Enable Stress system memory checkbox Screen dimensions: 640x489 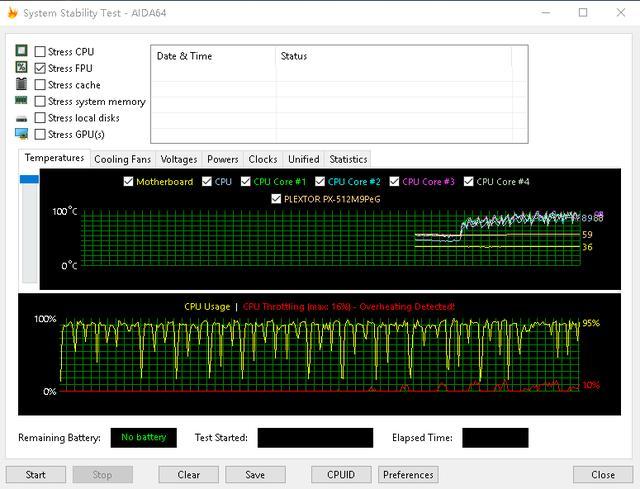[40, 101]
